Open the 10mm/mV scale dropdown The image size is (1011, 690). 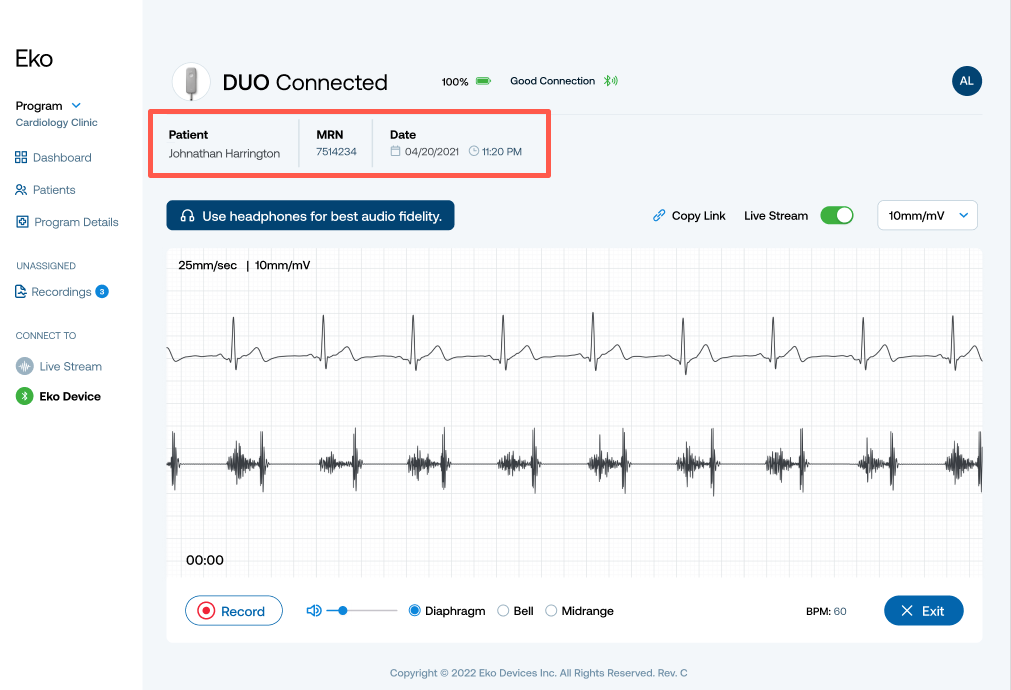click(927, 215)
